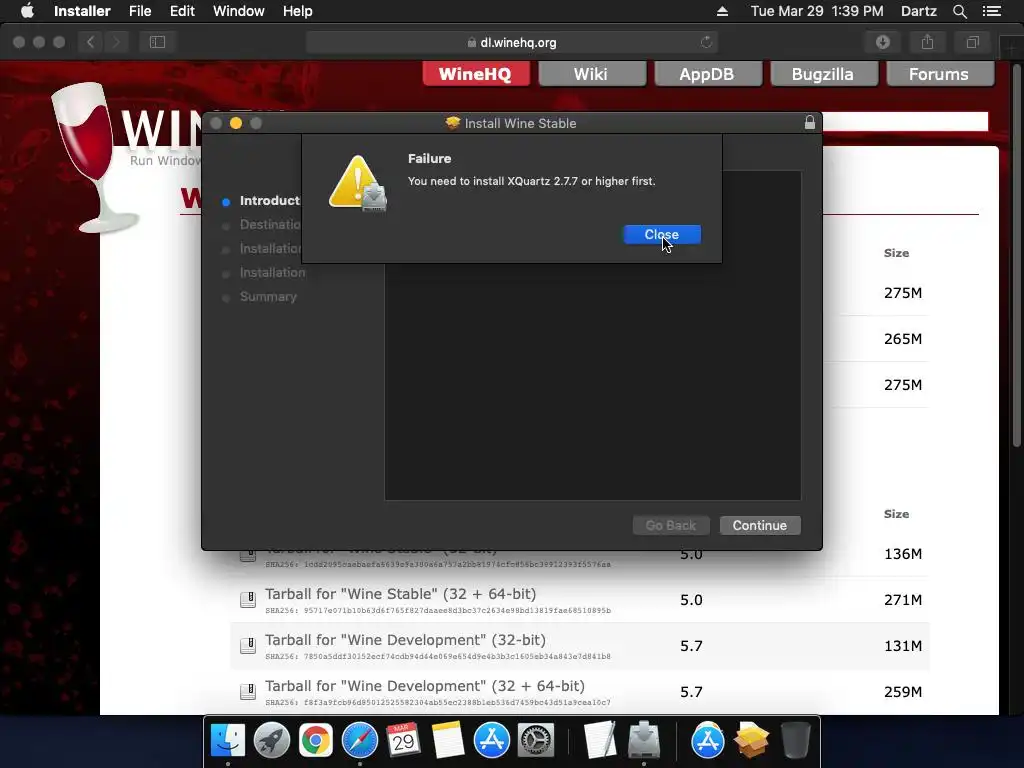Go forward in Safari
Image resolution: width=1024 pixels, height=768 pixels.
[x=116, y=42]
